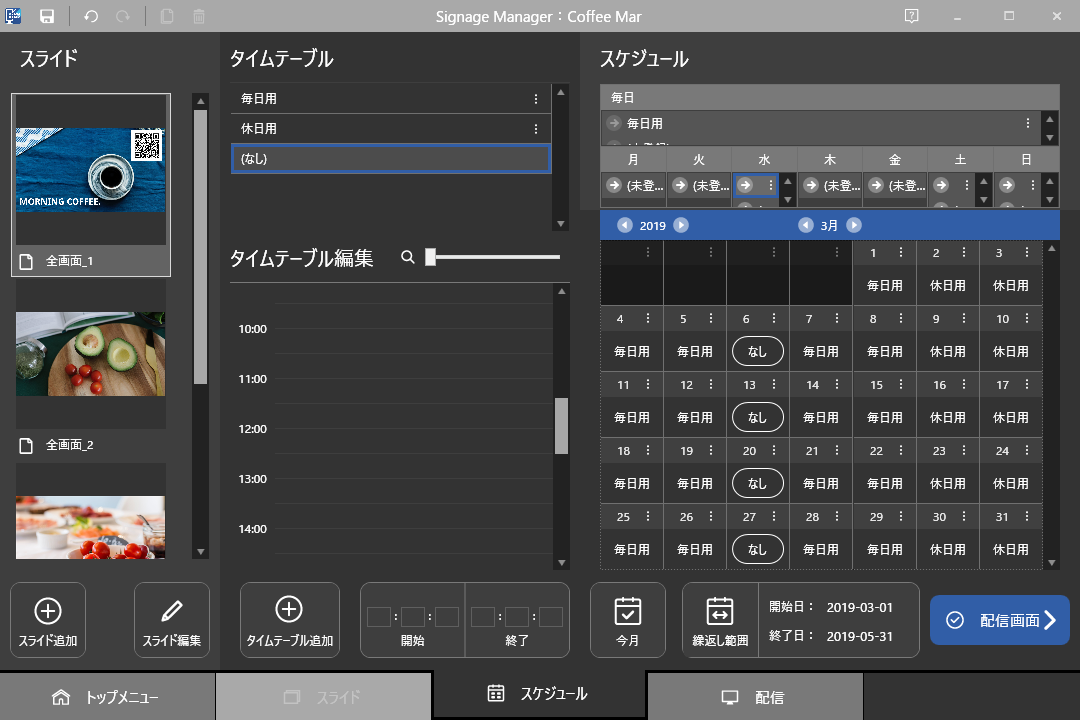Image resolution: width=1080 pixels, height=720 pixels.
Task: Switch to the トップメニュー tab
Action: pos(107,697)
